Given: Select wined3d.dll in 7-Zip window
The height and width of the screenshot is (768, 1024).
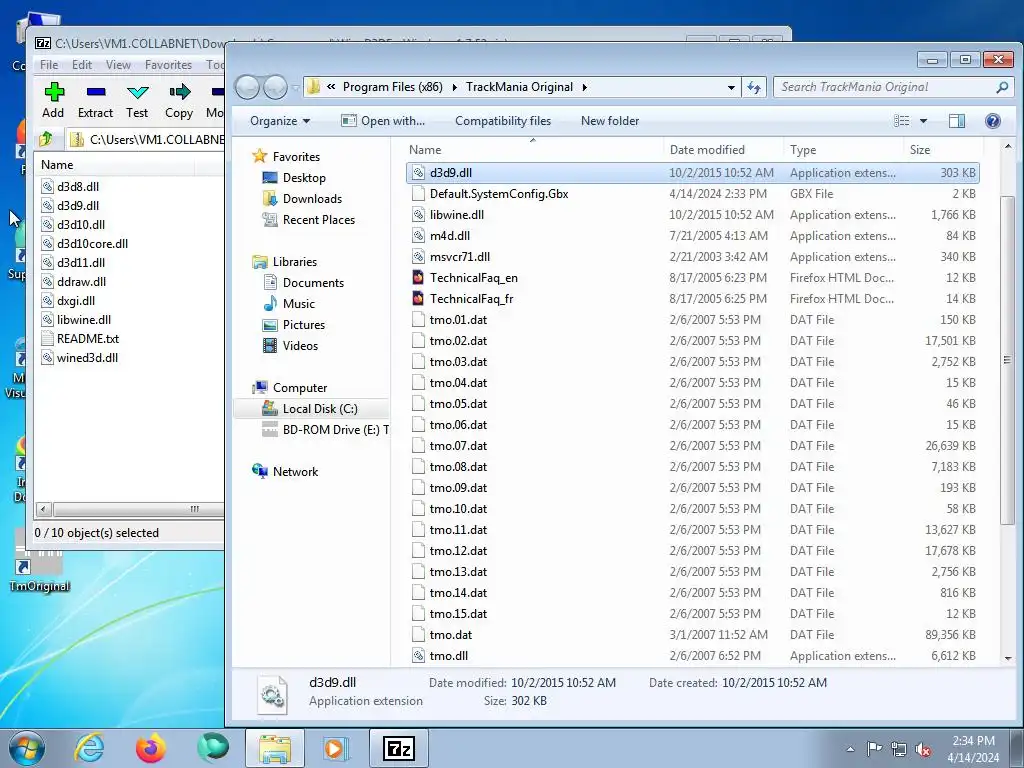Looking at the screenshot, I should (87, 358).
